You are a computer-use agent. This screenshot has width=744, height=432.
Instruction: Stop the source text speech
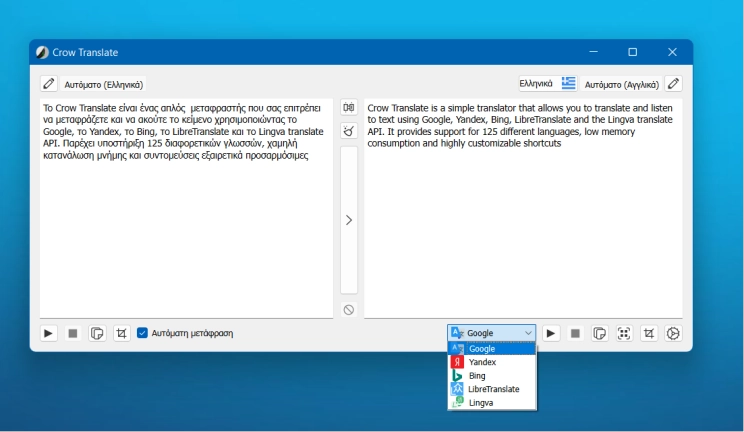click(x=73, y=333)
